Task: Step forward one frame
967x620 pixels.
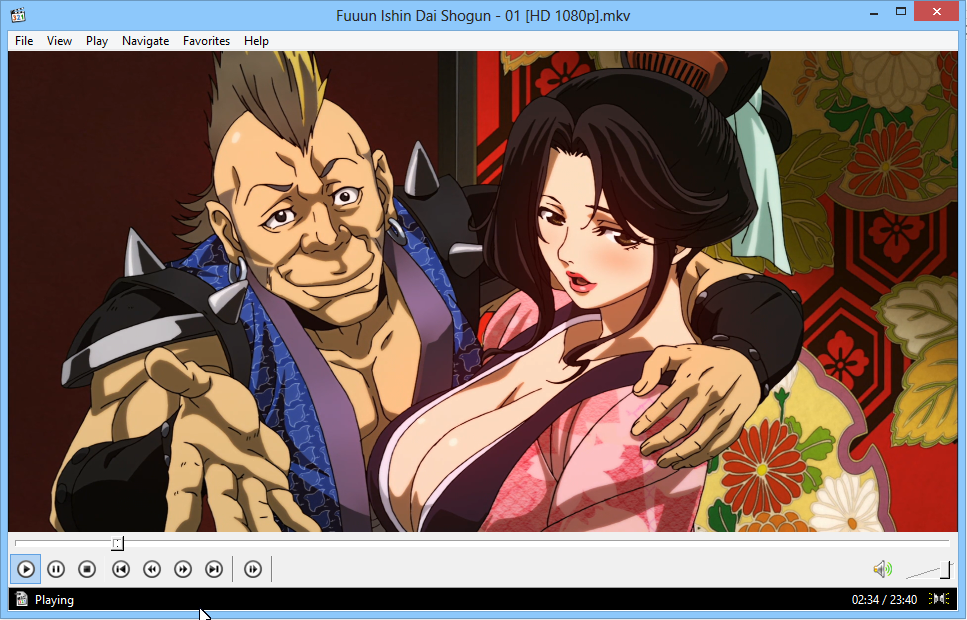Action: point(253,569)
